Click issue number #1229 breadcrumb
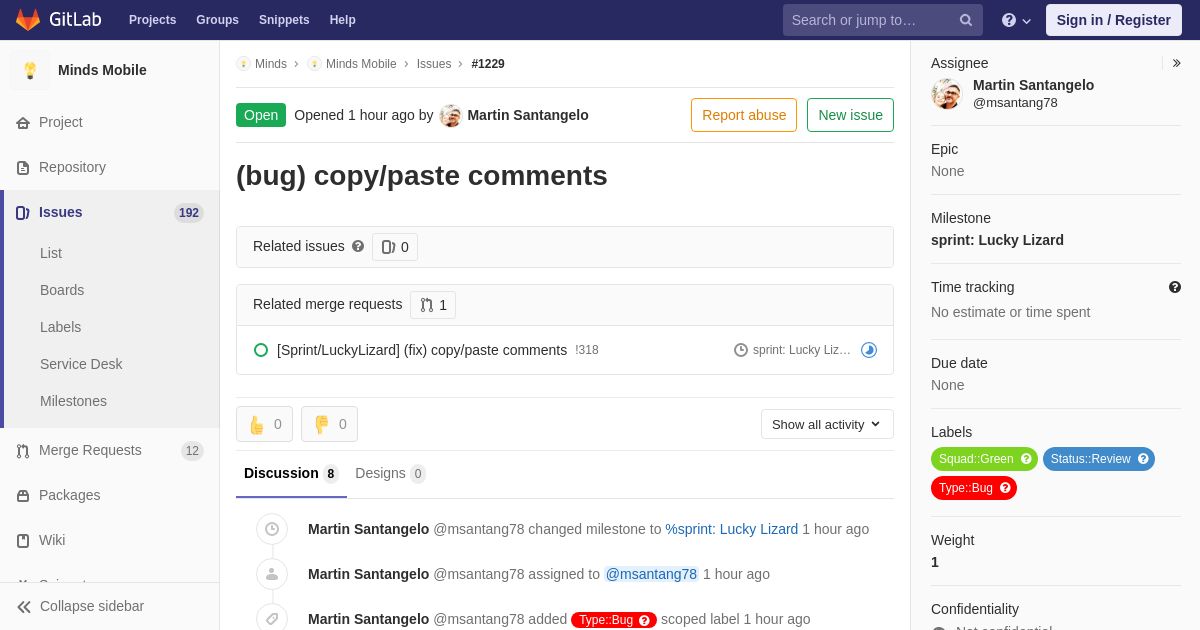Viewport: 1200px width, 630px height. click(488, 64)
